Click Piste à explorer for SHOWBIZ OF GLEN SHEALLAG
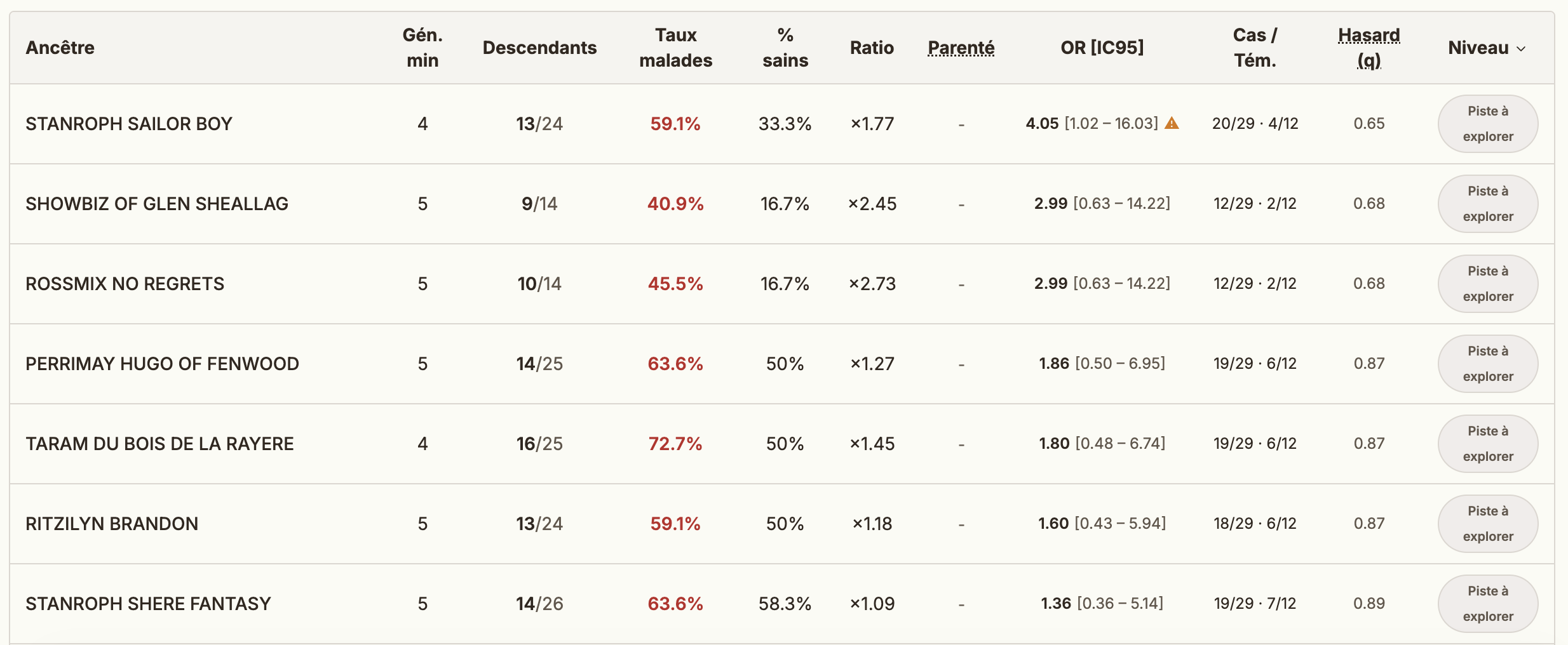The width and height of the screenshot is (1568, 645). 1488,204
